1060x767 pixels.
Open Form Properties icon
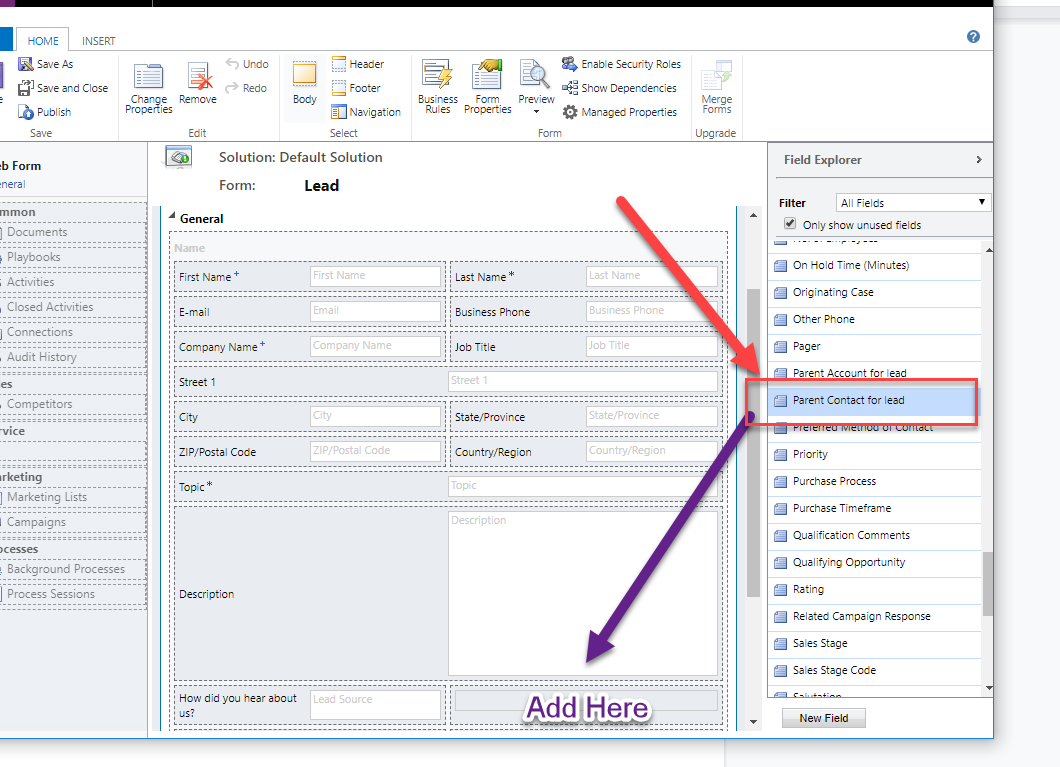pyautogui.click(x=487, y=76)
